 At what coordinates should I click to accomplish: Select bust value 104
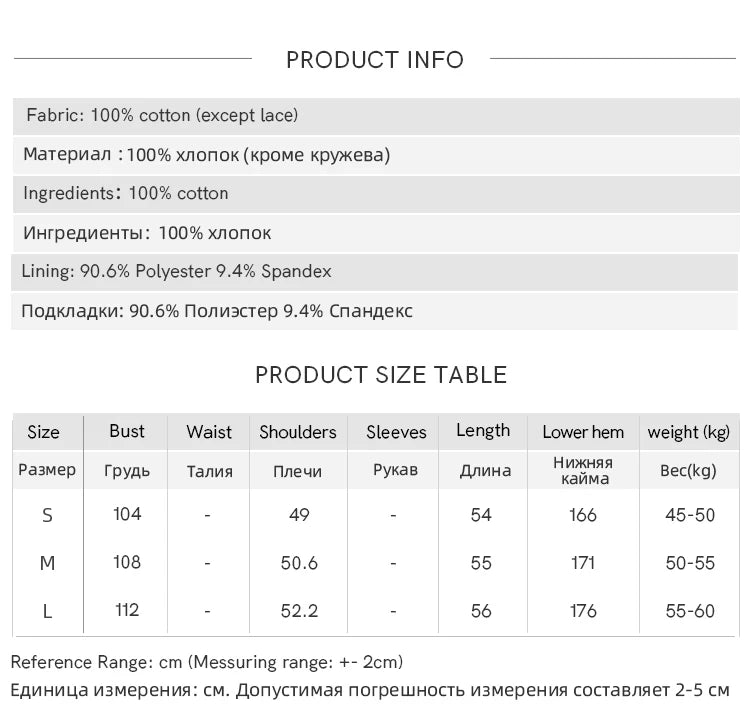[x=127, y=515]
